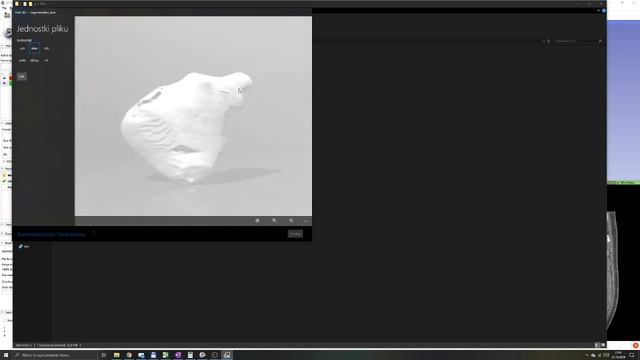
Task: Select the cm unit option
Action: tap(47, 49)
